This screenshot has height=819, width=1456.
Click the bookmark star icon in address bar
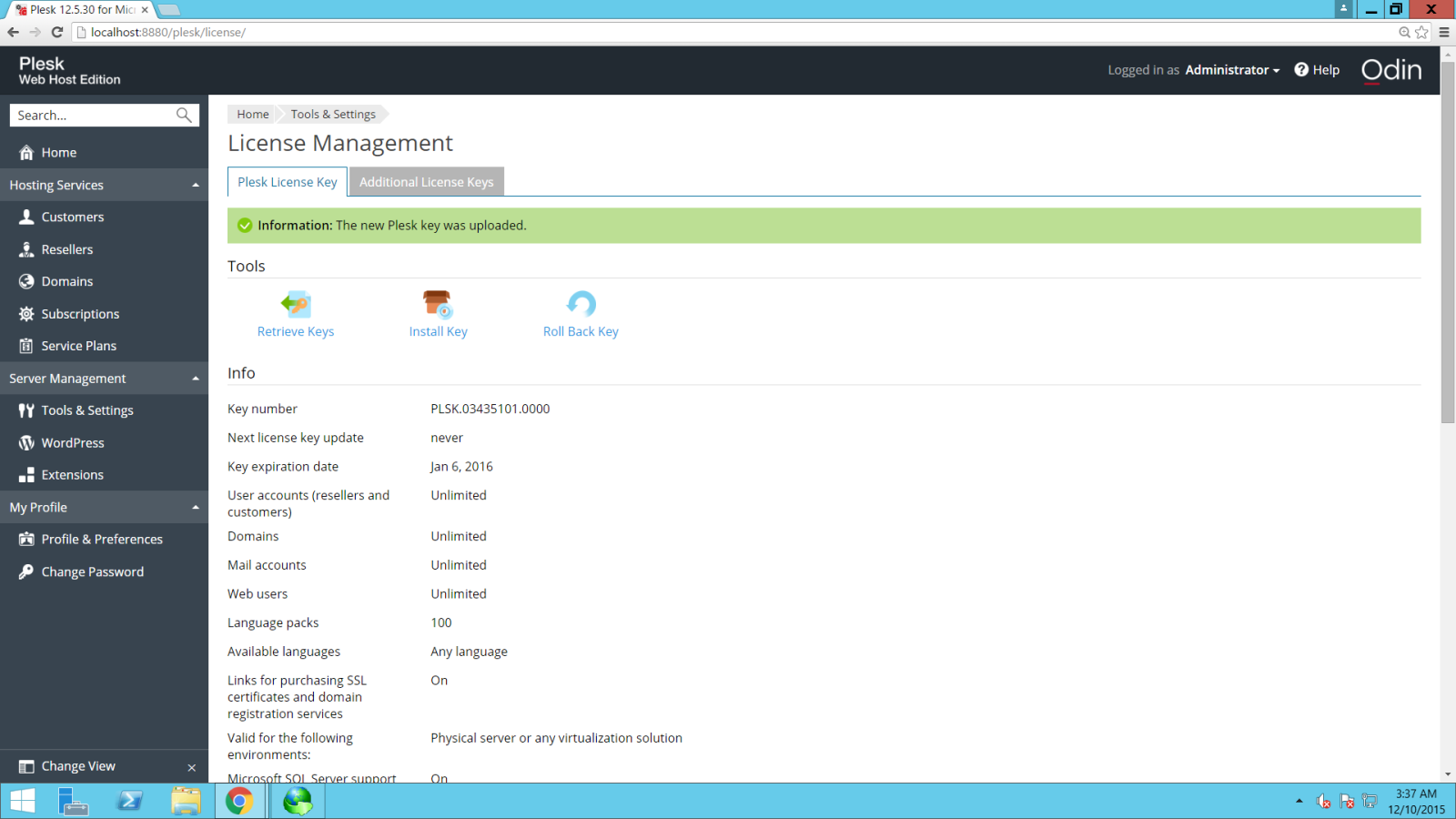tap(1421, 32)
